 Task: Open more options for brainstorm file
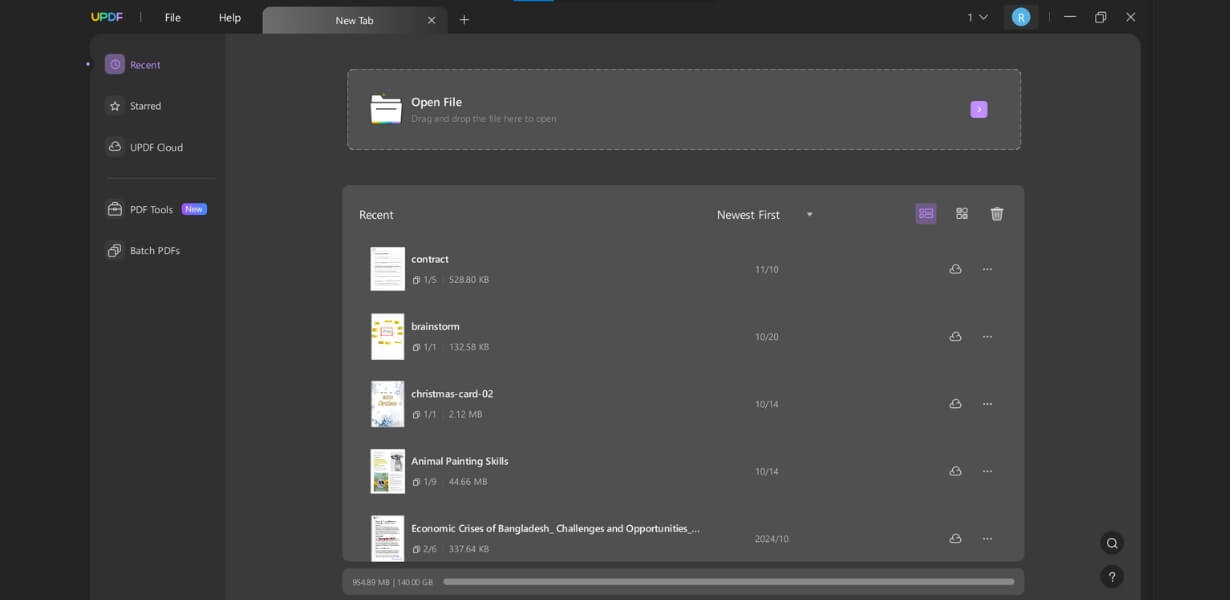point(987,336)
